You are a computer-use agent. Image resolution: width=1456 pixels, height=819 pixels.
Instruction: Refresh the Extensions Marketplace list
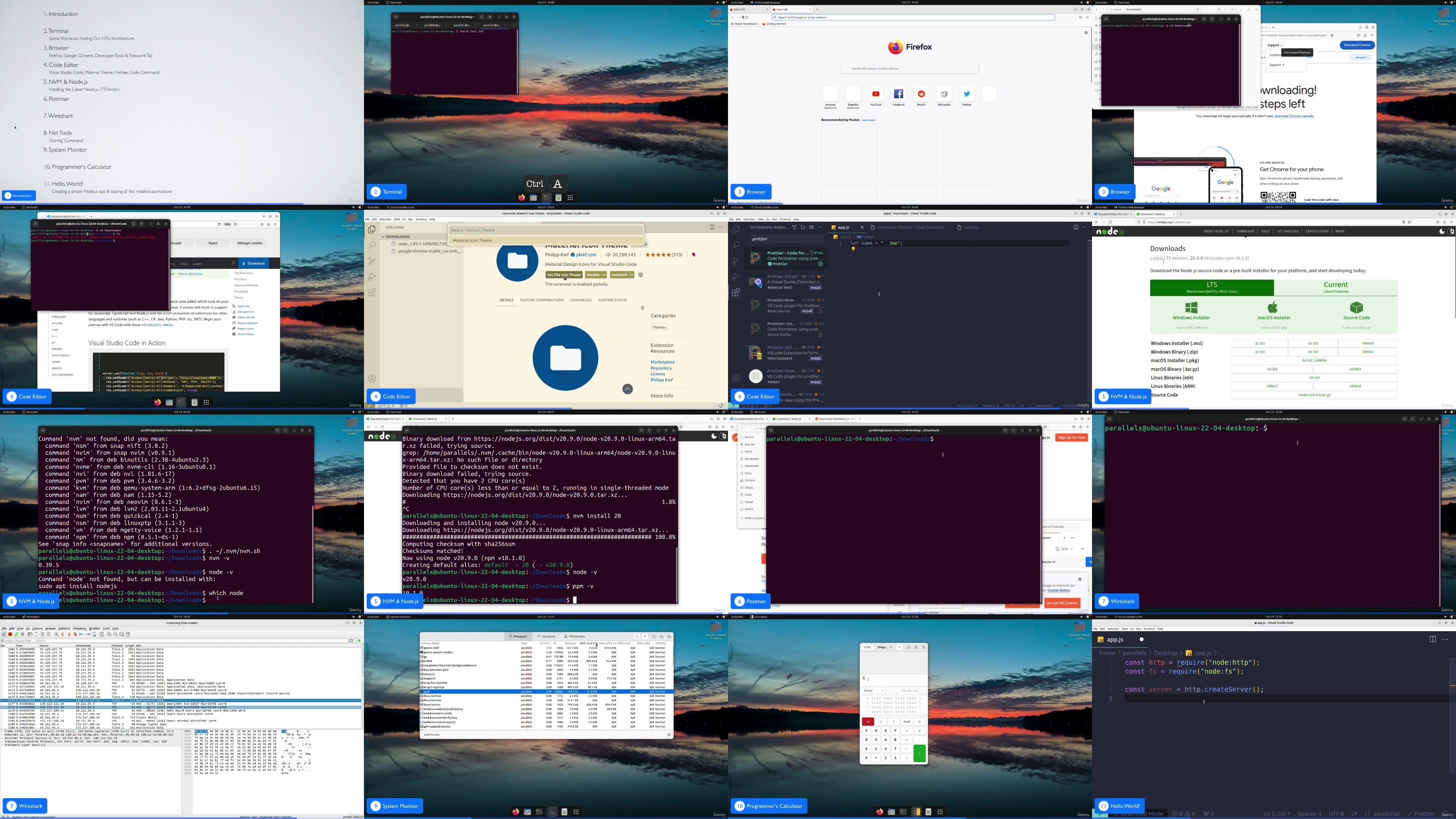[803, 228]
